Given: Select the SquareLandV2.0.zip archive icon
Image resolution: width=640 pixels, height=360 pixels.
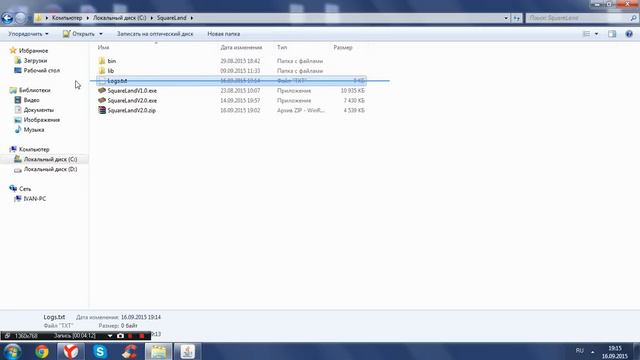Looking at the screenshot, I should (102, 110).
